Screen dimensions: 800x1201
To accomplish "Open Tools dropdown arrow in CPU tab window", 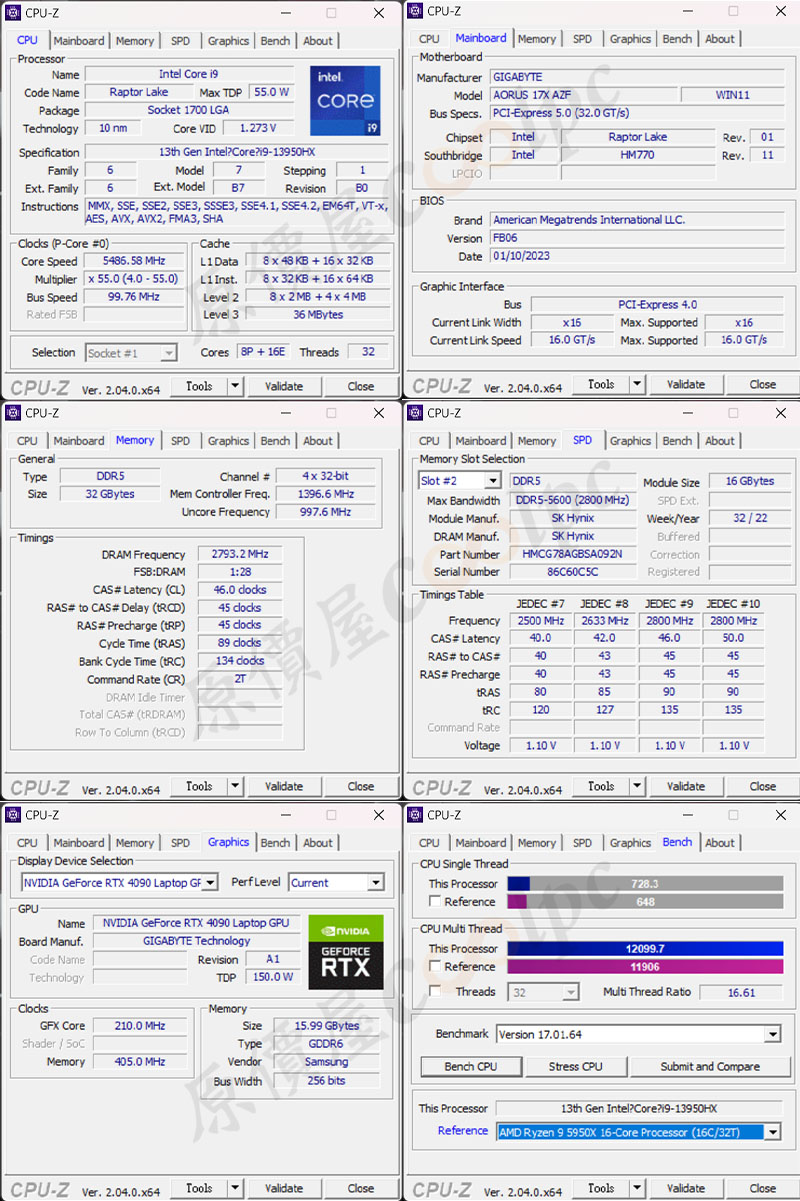I will [x=235, y=386].
